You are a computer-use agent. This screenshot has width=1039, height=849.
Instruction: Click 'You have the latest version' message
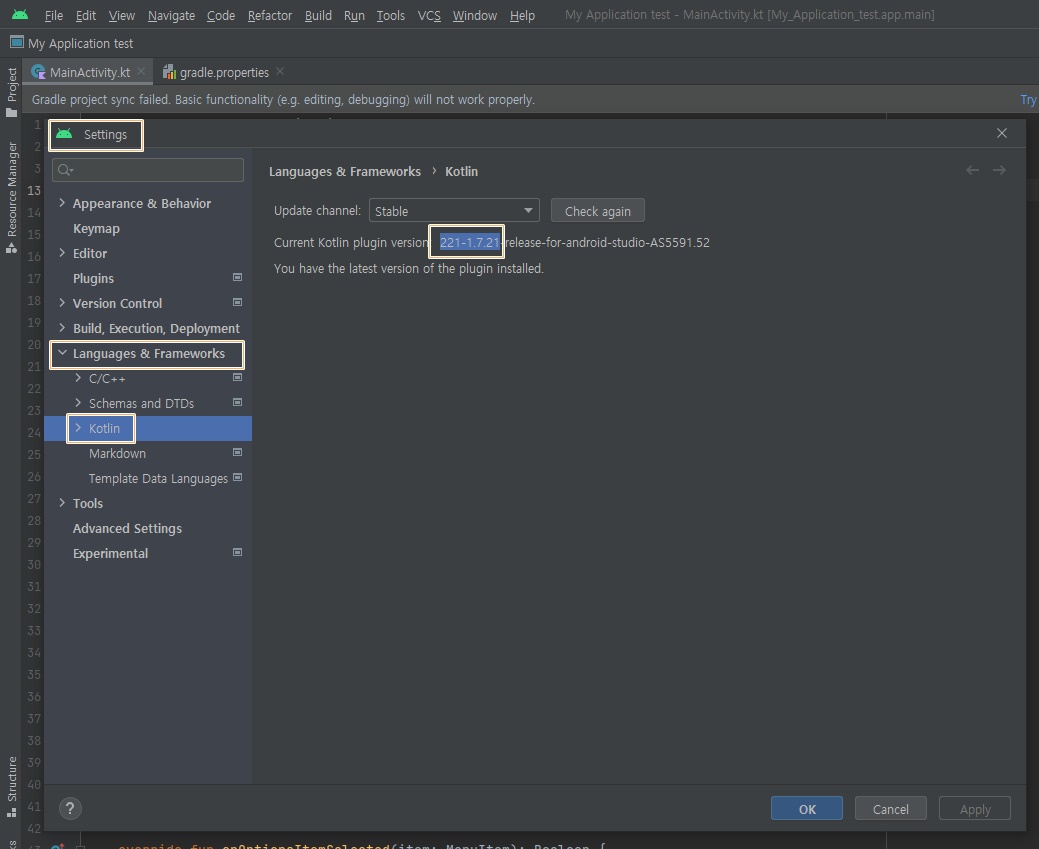tap(409, 268)
